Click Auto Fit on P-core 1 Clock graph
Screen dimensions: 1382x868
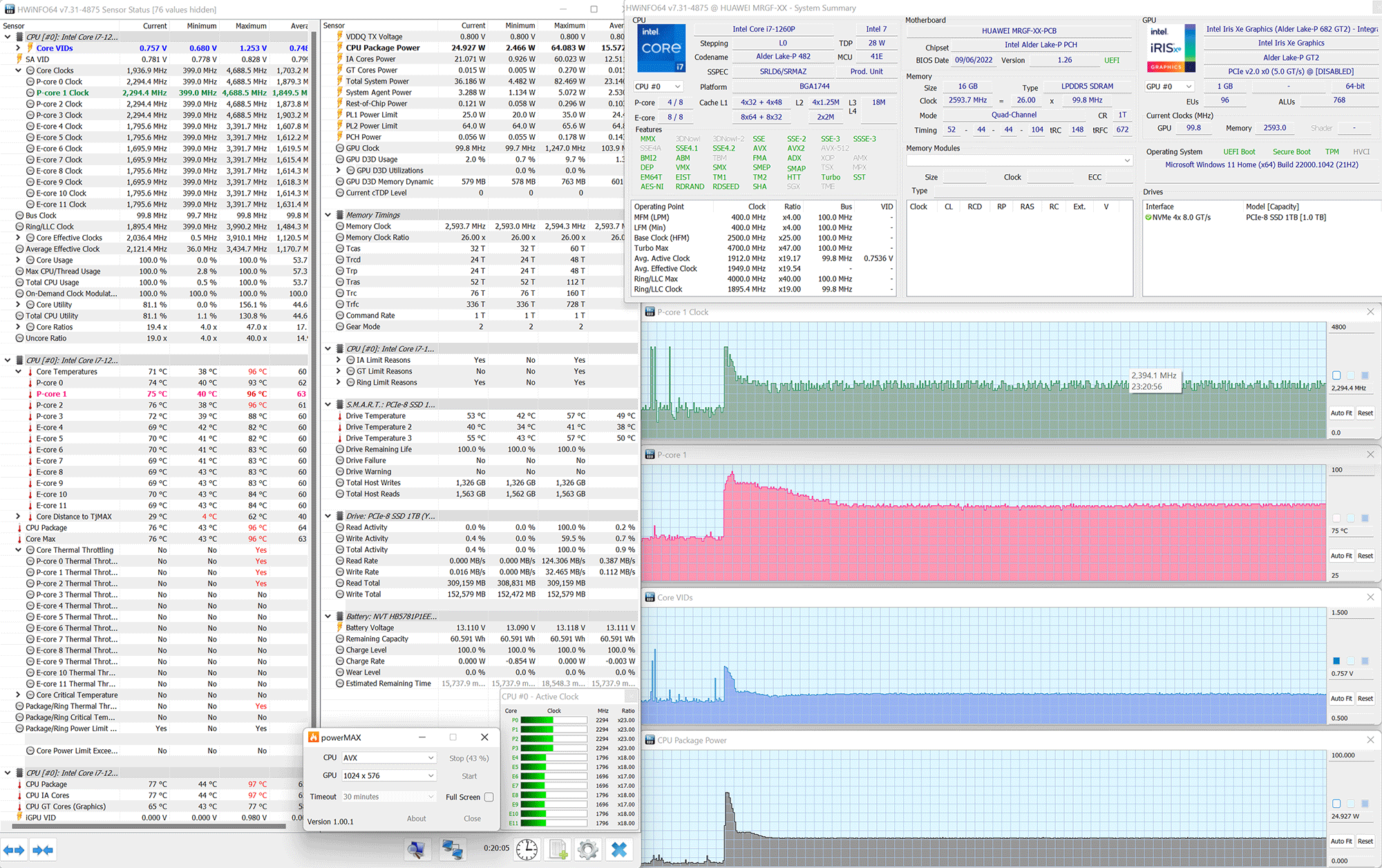[1341, 413]
